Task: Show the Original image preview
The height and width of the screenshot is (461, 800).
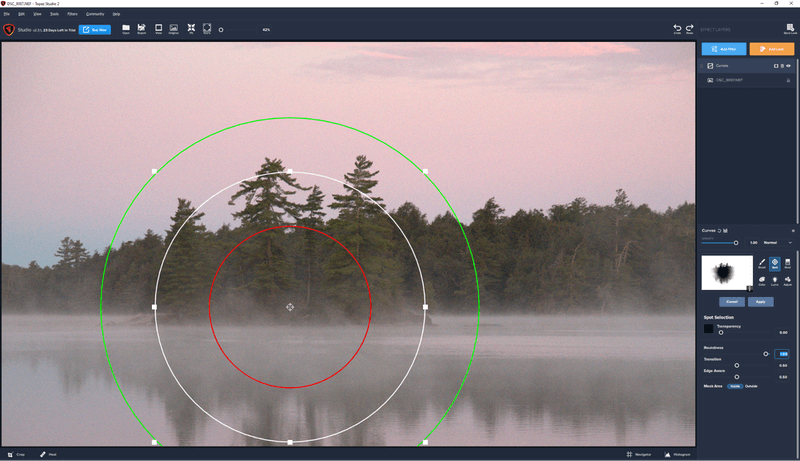Action: (x=173, y=29)
